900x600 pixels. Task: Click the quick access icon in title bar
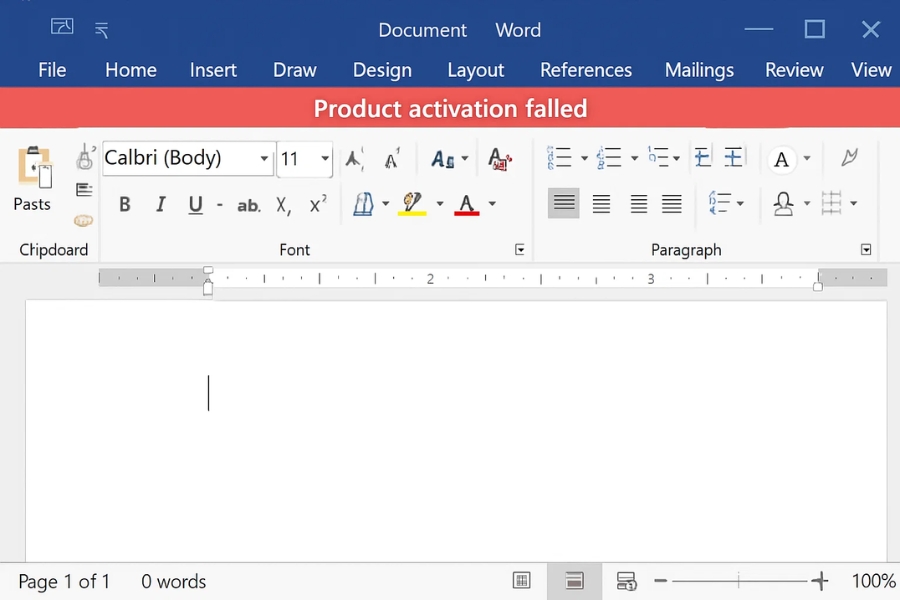[62, 26]
